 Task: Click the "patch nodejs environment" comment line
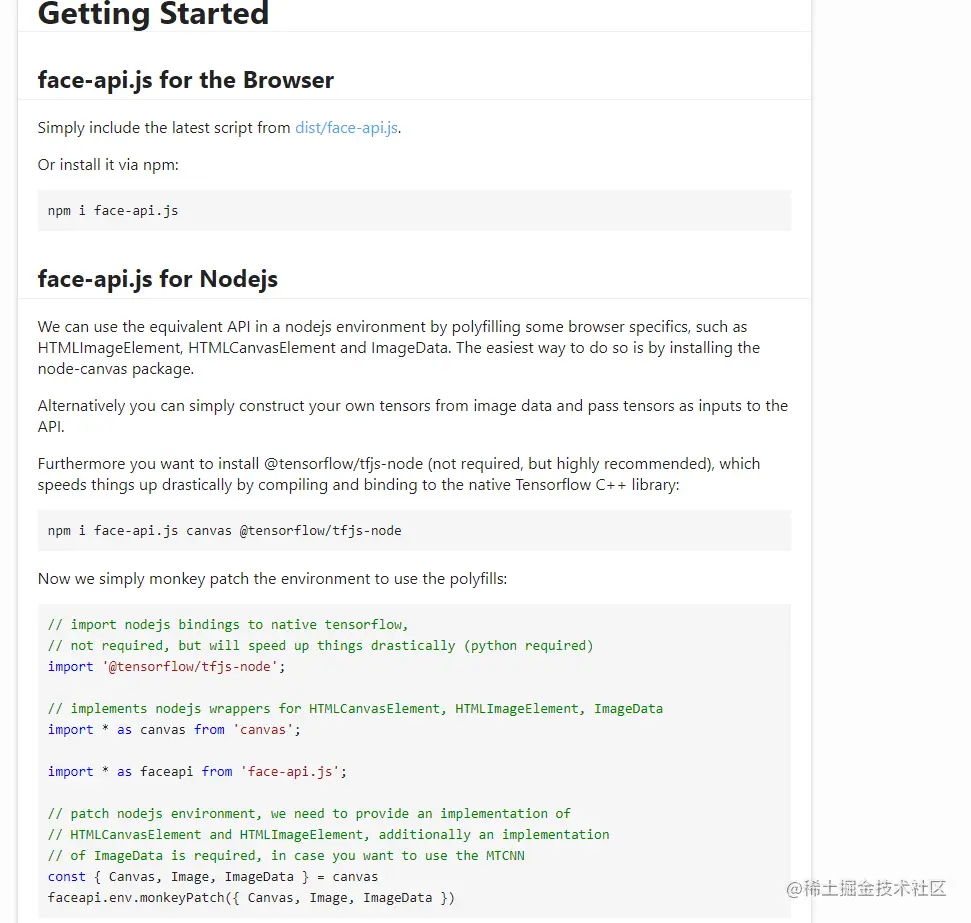pos(309,813)
